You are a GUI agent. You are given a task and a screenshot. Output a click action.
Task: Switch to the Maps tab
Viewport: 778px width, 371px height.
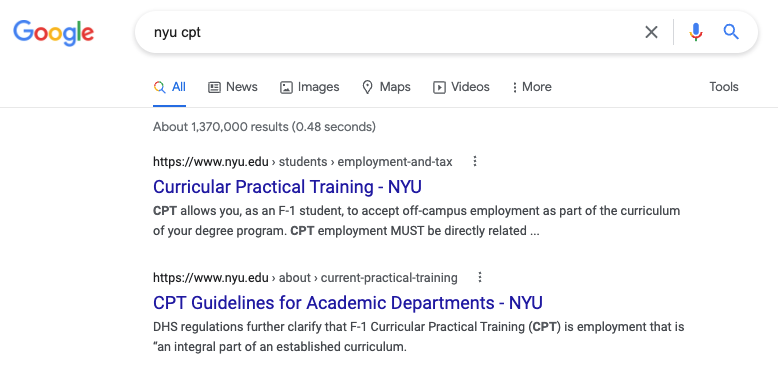click(387, 87)
